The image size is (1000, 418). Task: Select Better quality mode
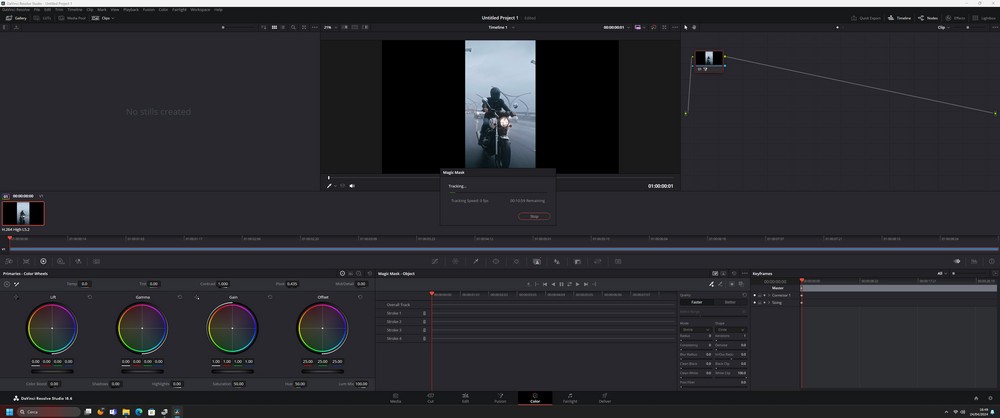coord(730,301)
